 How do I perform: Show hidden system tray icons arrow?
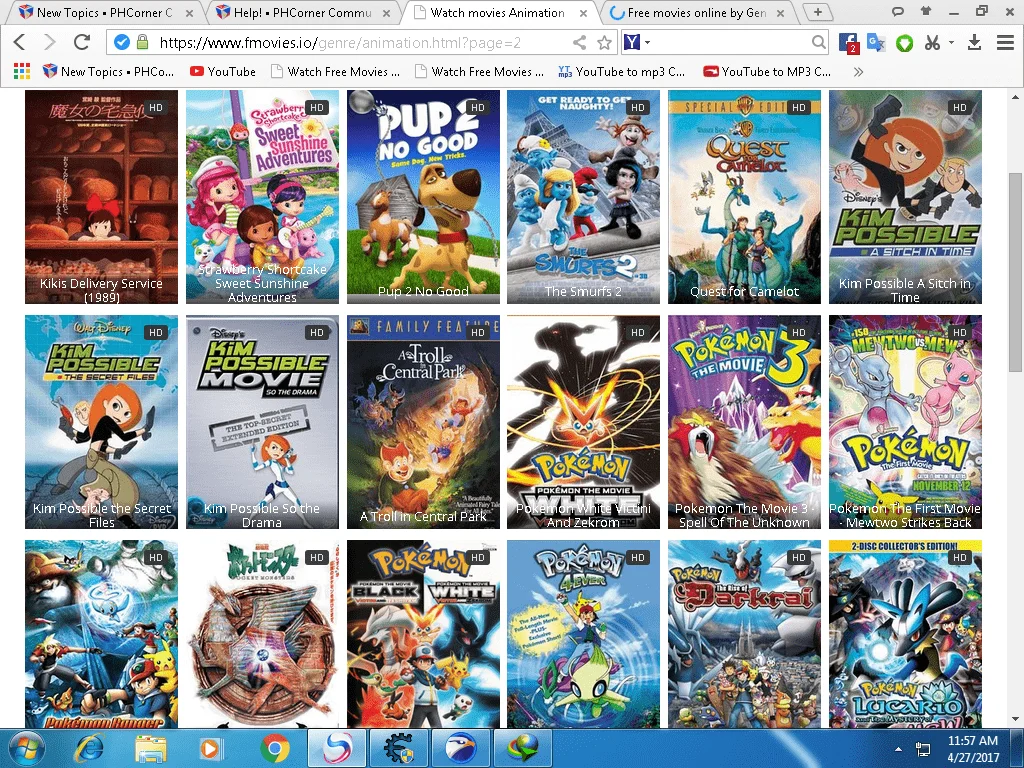coord(899,749)
